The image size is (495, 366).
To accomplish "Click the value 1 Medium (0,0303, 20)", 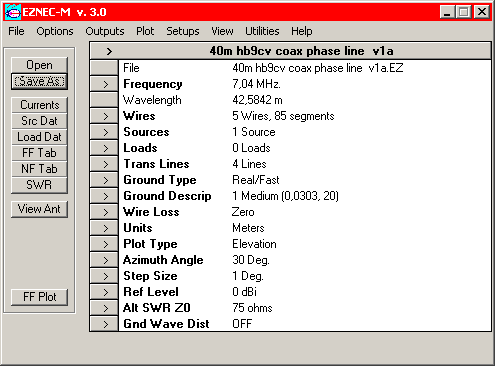I will (285, 196).
